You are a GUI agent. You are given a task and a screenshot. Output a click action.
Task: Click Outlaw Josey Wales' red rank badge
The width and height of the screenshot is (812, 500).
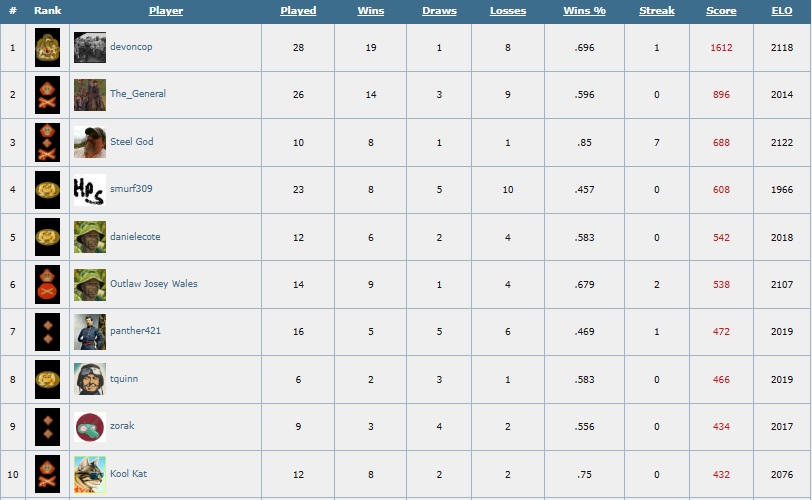click(x=47, y=284)
